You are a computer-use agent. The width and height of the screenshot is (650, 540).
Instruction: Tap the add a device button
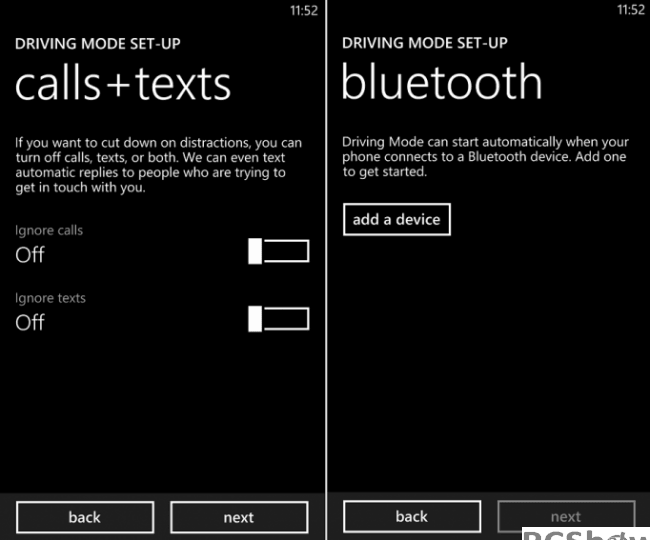(397, 219)
